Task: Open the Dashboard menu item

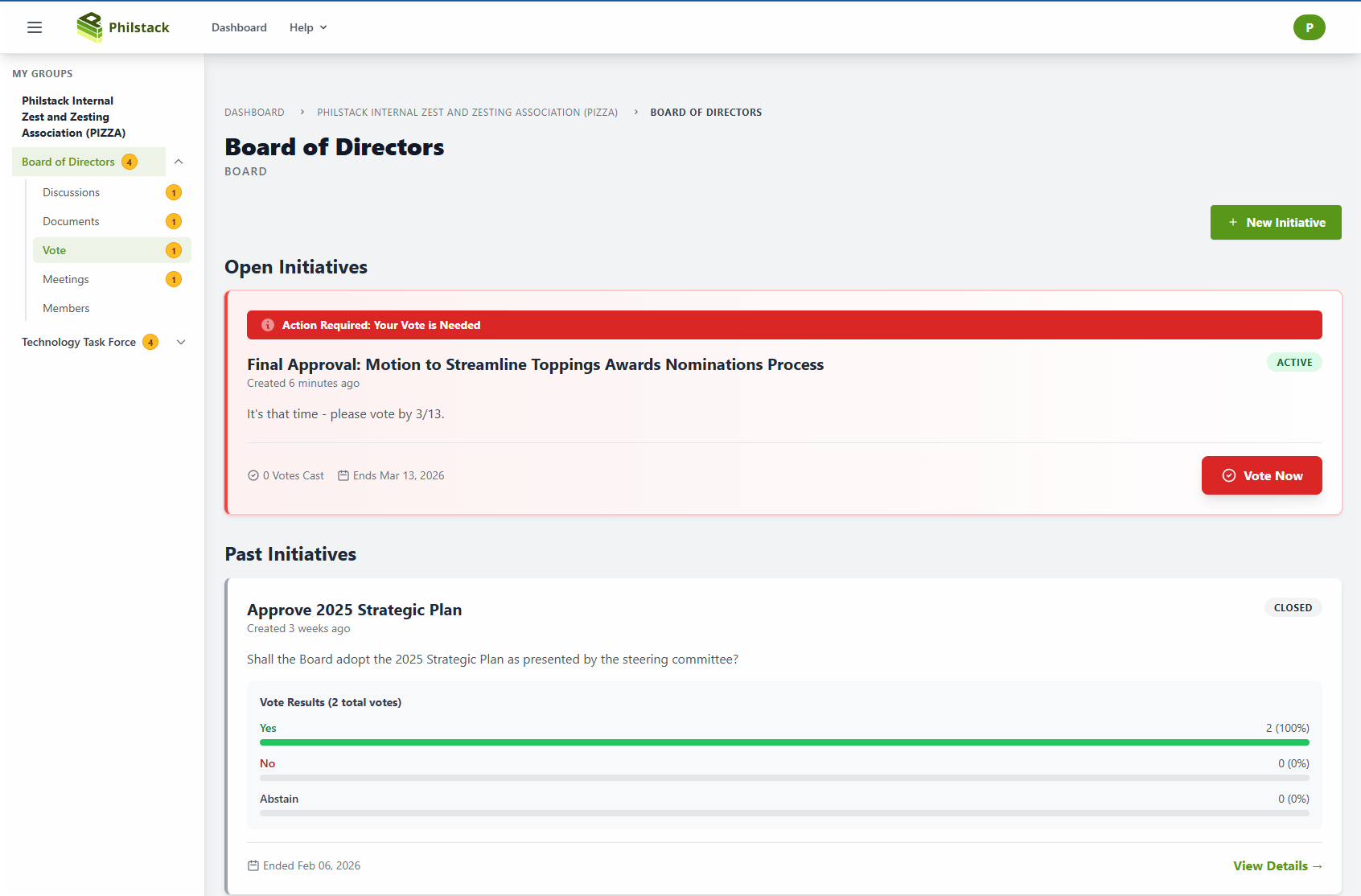Action: click(239, 27)
